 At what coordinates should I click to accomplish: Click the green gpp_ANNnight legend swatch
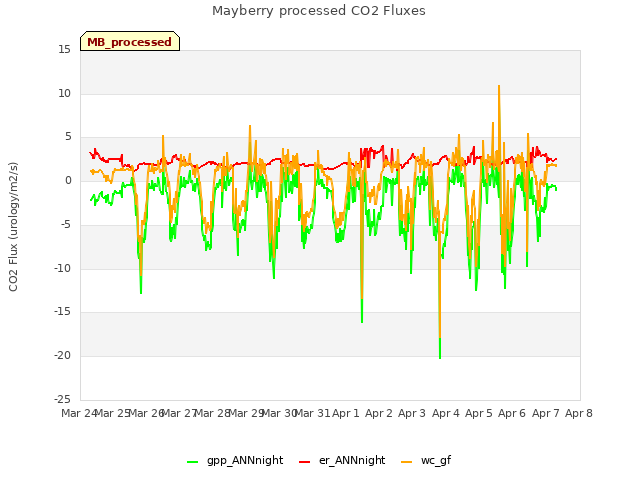click(192, 462)
